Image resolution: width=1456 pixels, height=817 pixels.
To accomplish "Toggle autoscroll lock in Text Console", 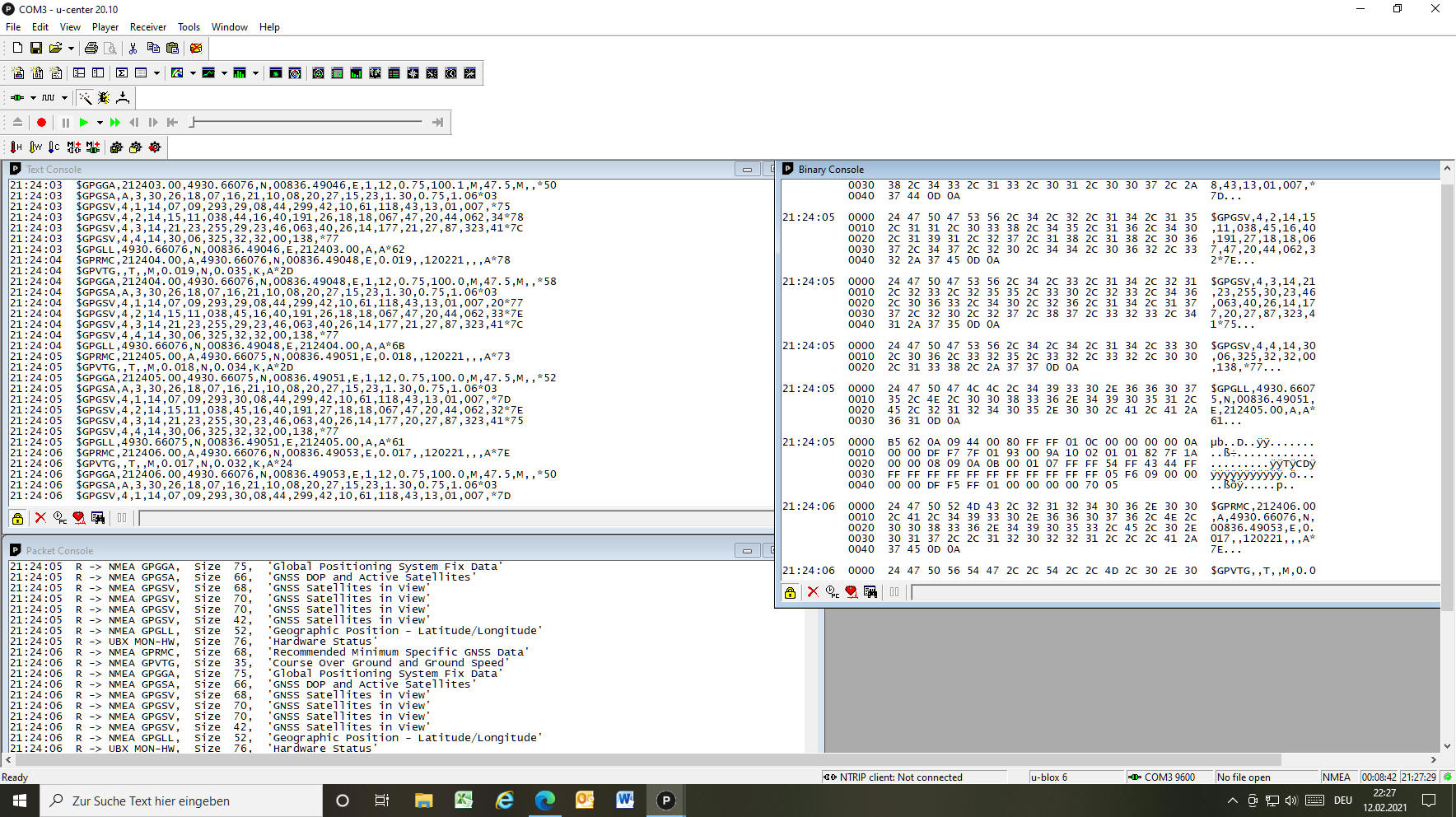I will click(x=17, y=518).
